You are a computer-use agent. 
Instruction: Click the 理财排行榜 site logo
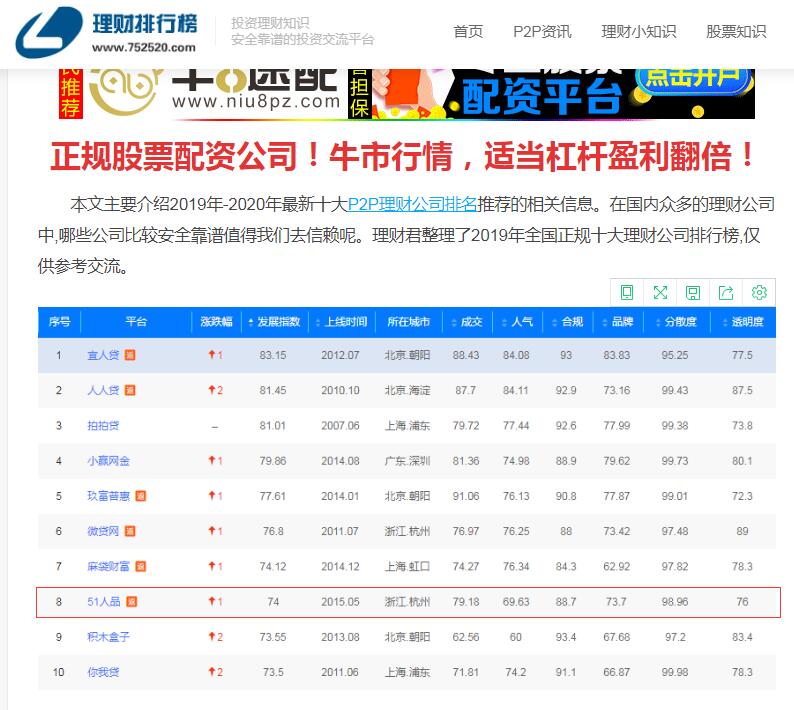click(107, 31)
